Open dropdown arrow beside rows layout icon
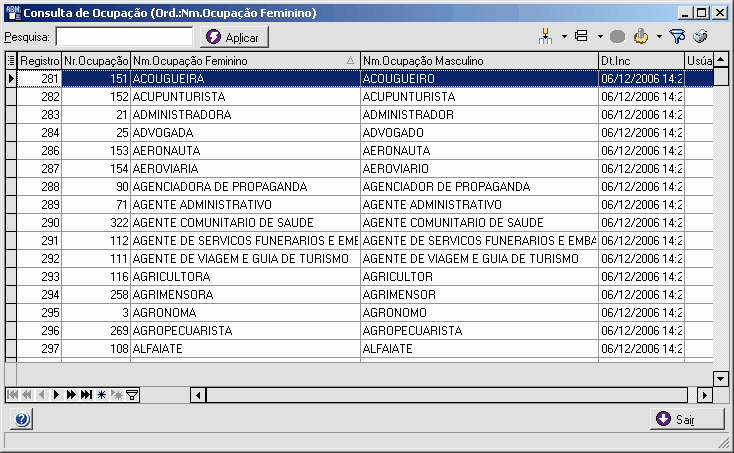This screenshot has width=734, height=453. click(x=600, y=37)
